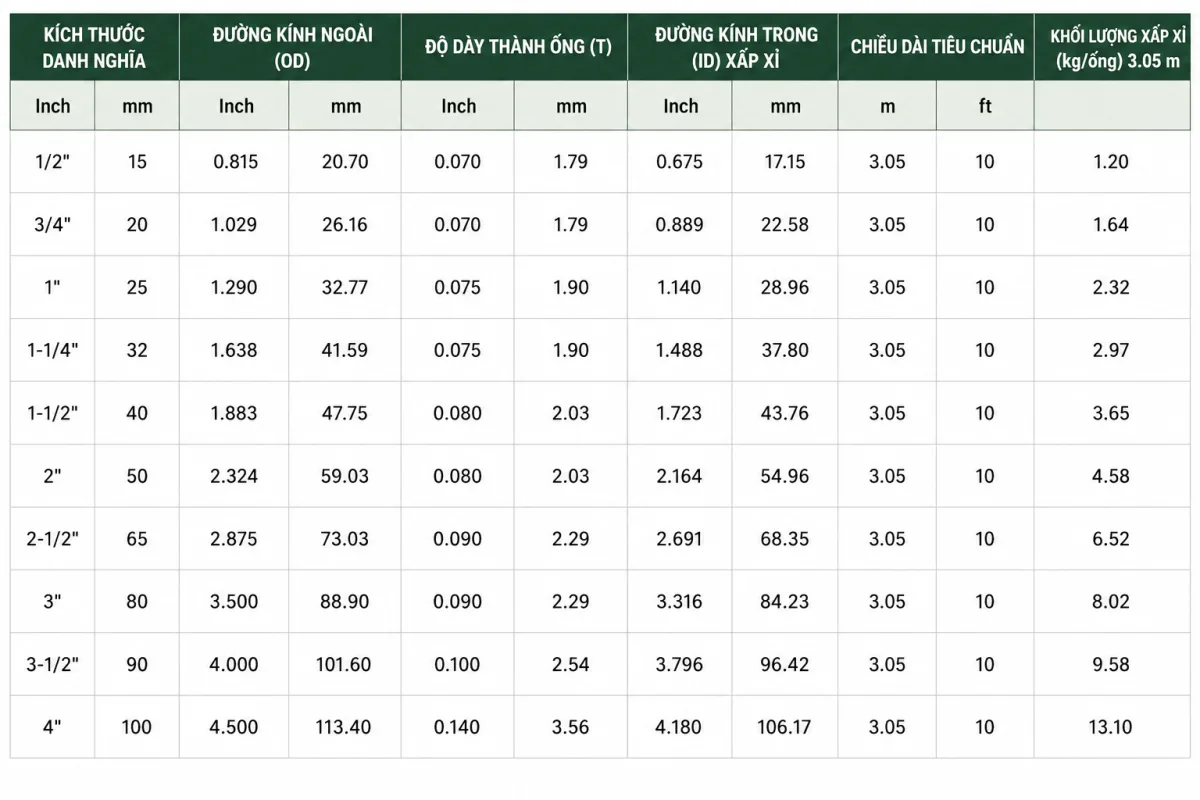Select the 2.324 inch OD value
Image resolution: width=1200 pixels, height=800 pixels.
[234, 476]
